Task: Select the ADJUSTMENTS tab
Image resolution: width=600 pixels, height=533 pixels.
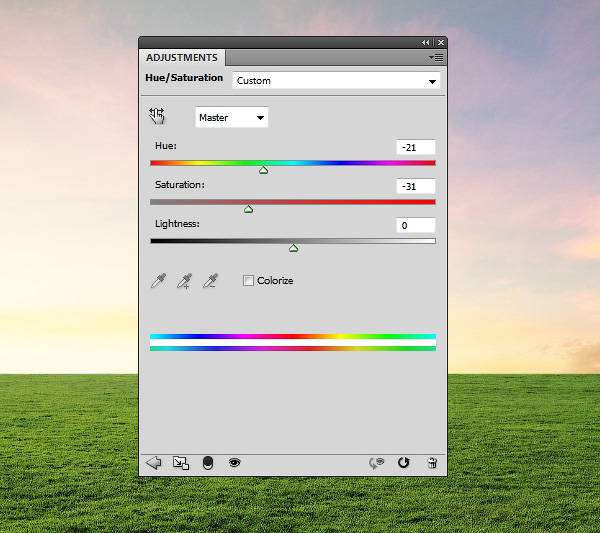Action: coord(182,57)
